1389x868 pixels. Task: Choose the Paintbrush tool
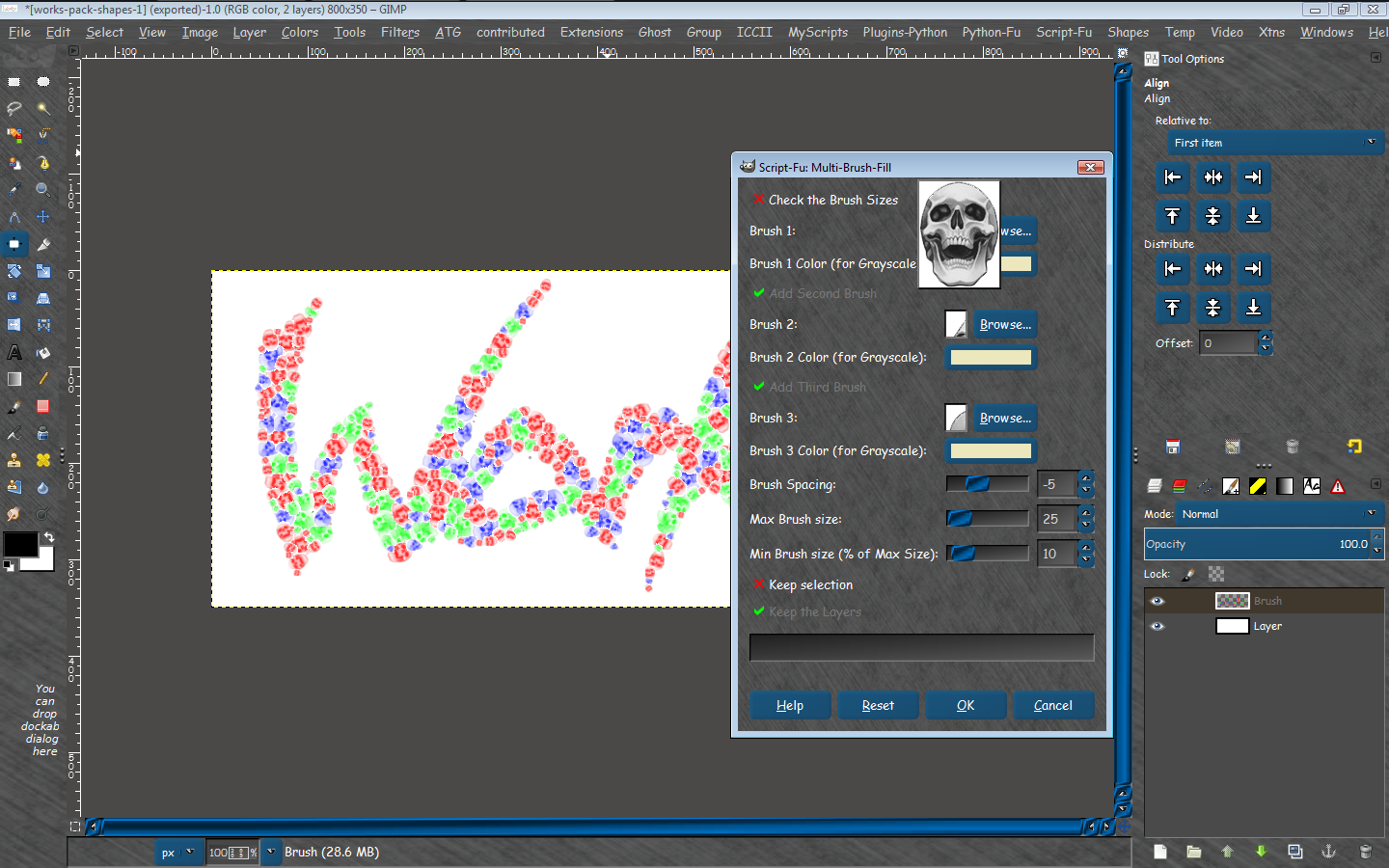click(14, 406)
